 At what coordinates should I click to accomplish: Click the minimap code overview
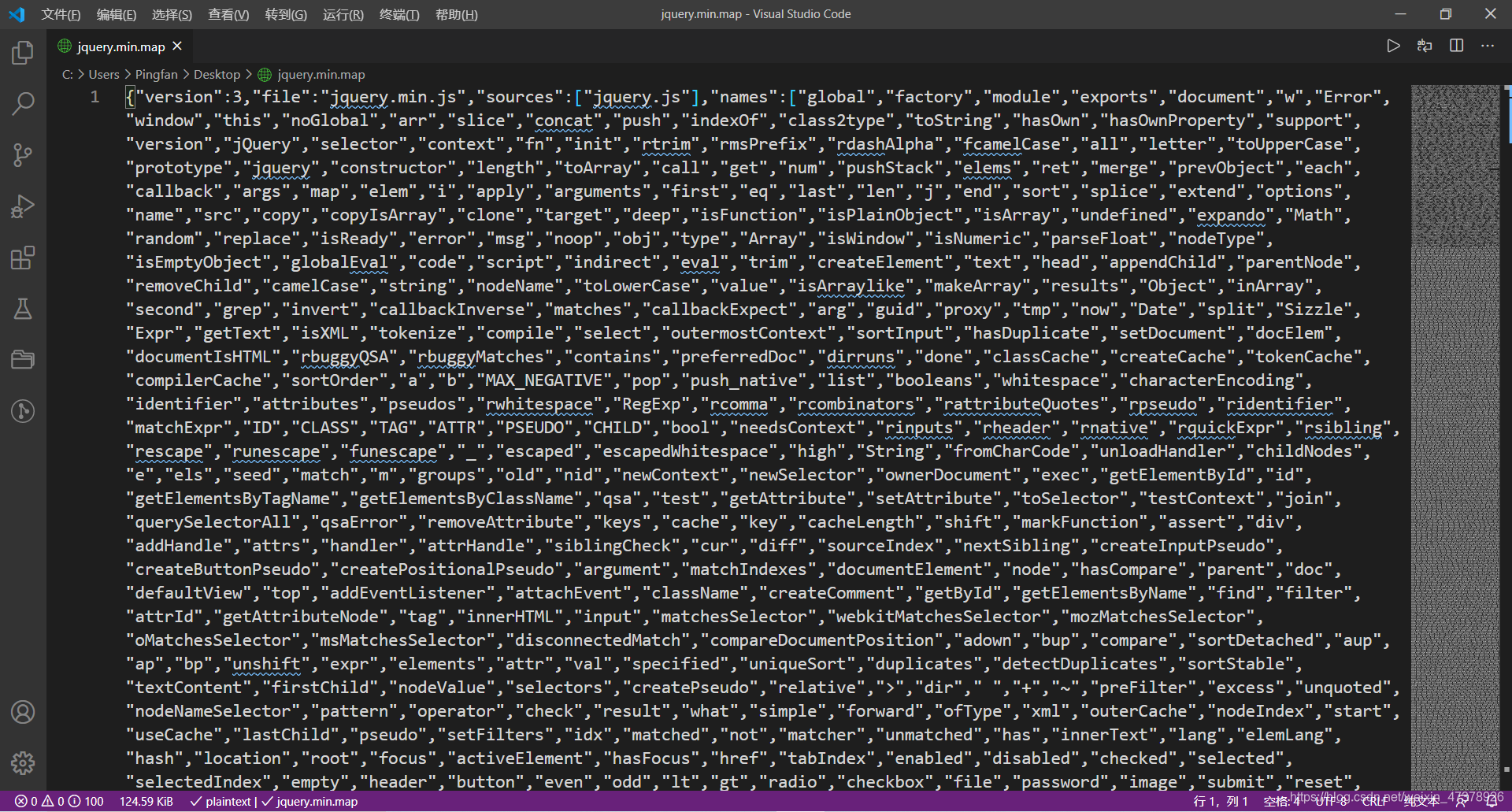1455,437
